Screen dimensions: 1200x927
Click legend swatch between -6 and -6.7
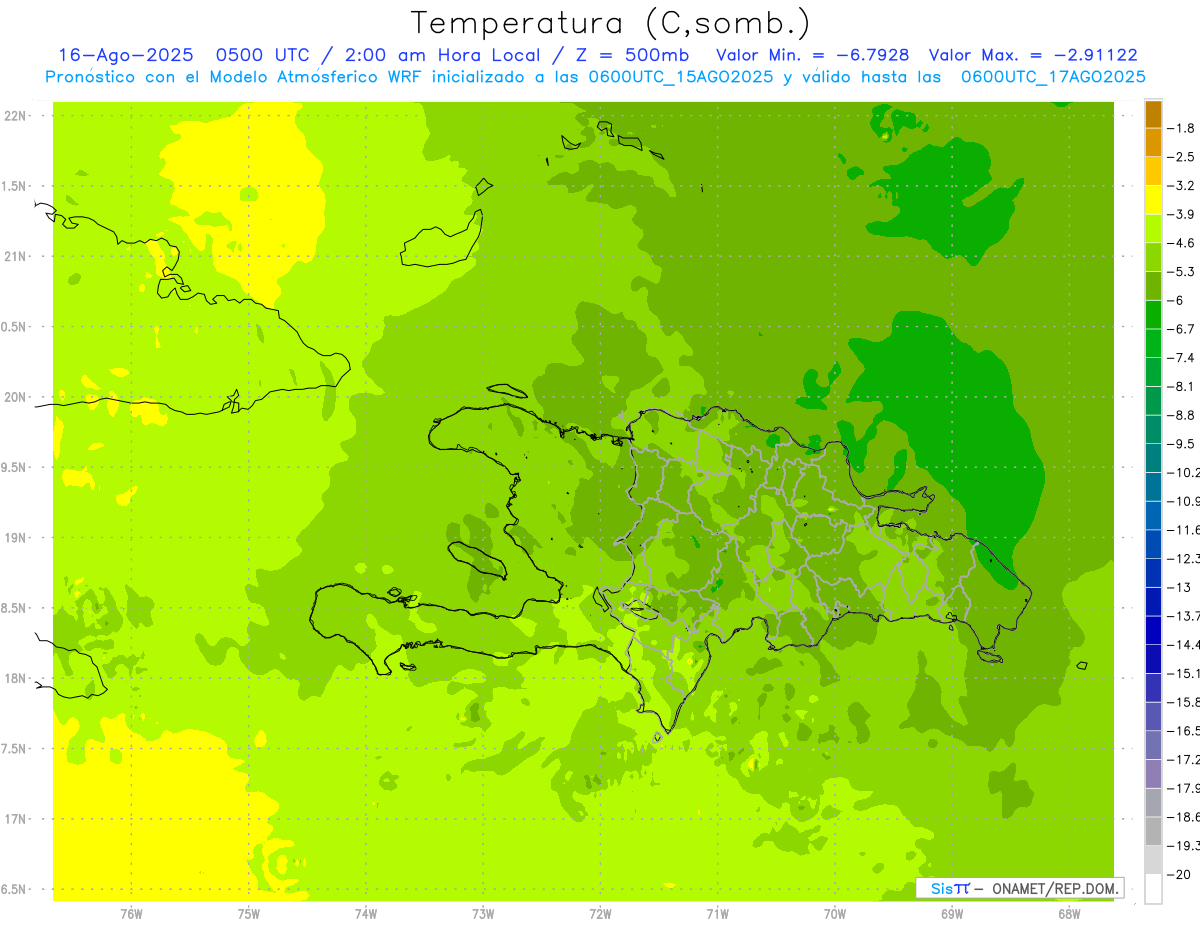[x=1153, y=315]
